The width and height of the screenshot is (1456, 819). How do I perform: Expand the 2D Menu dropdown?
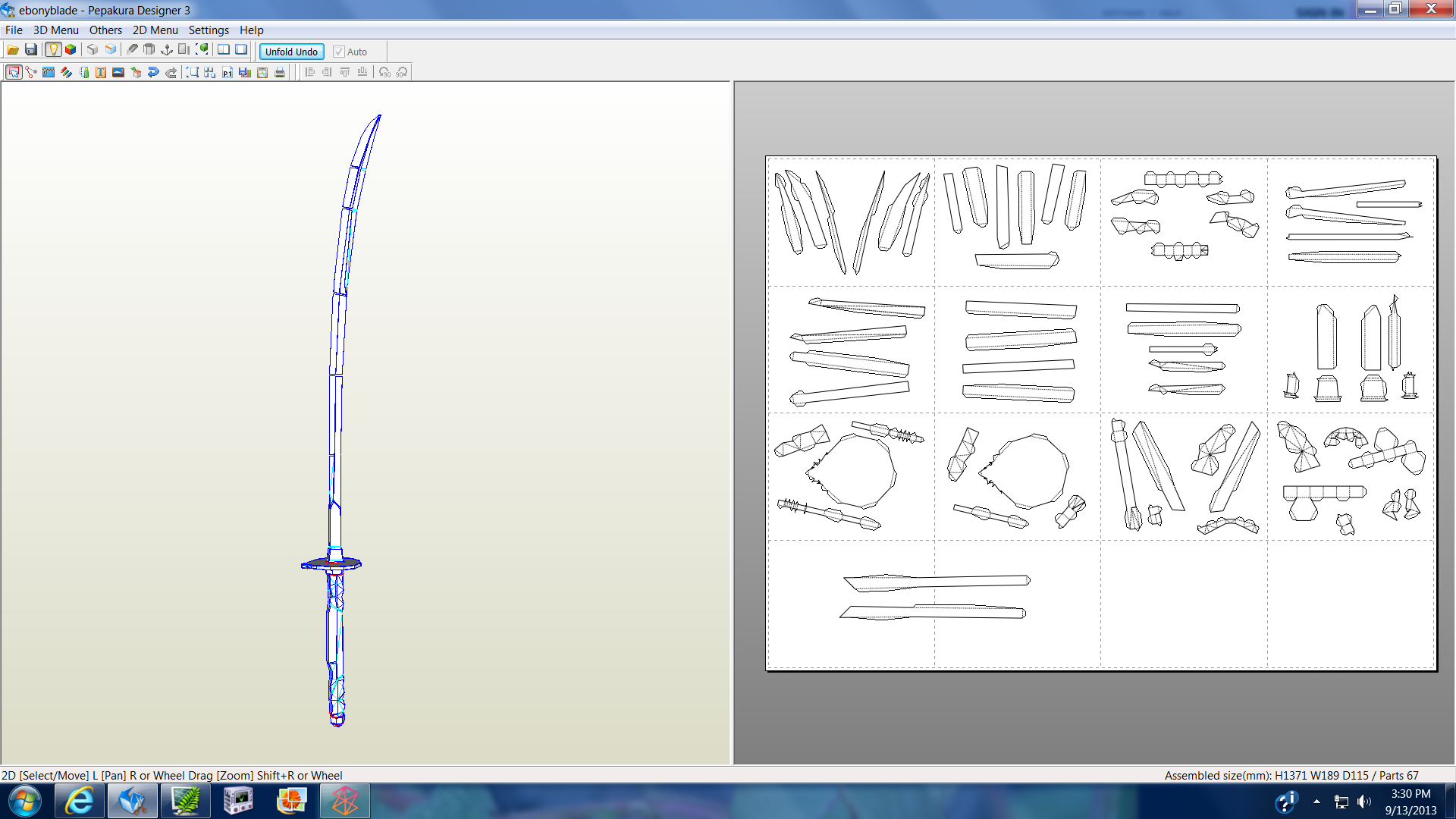[x=155, y=30]
